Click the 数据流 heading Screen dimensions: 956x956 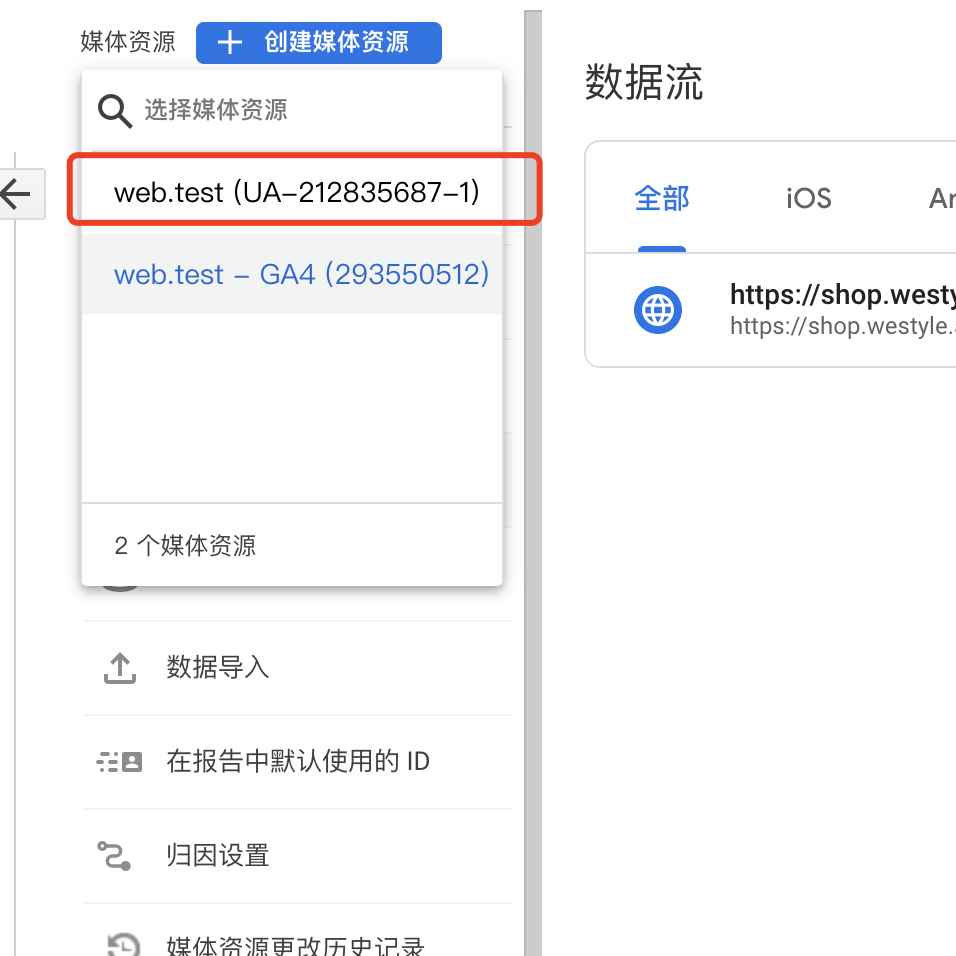coord(644,82)
